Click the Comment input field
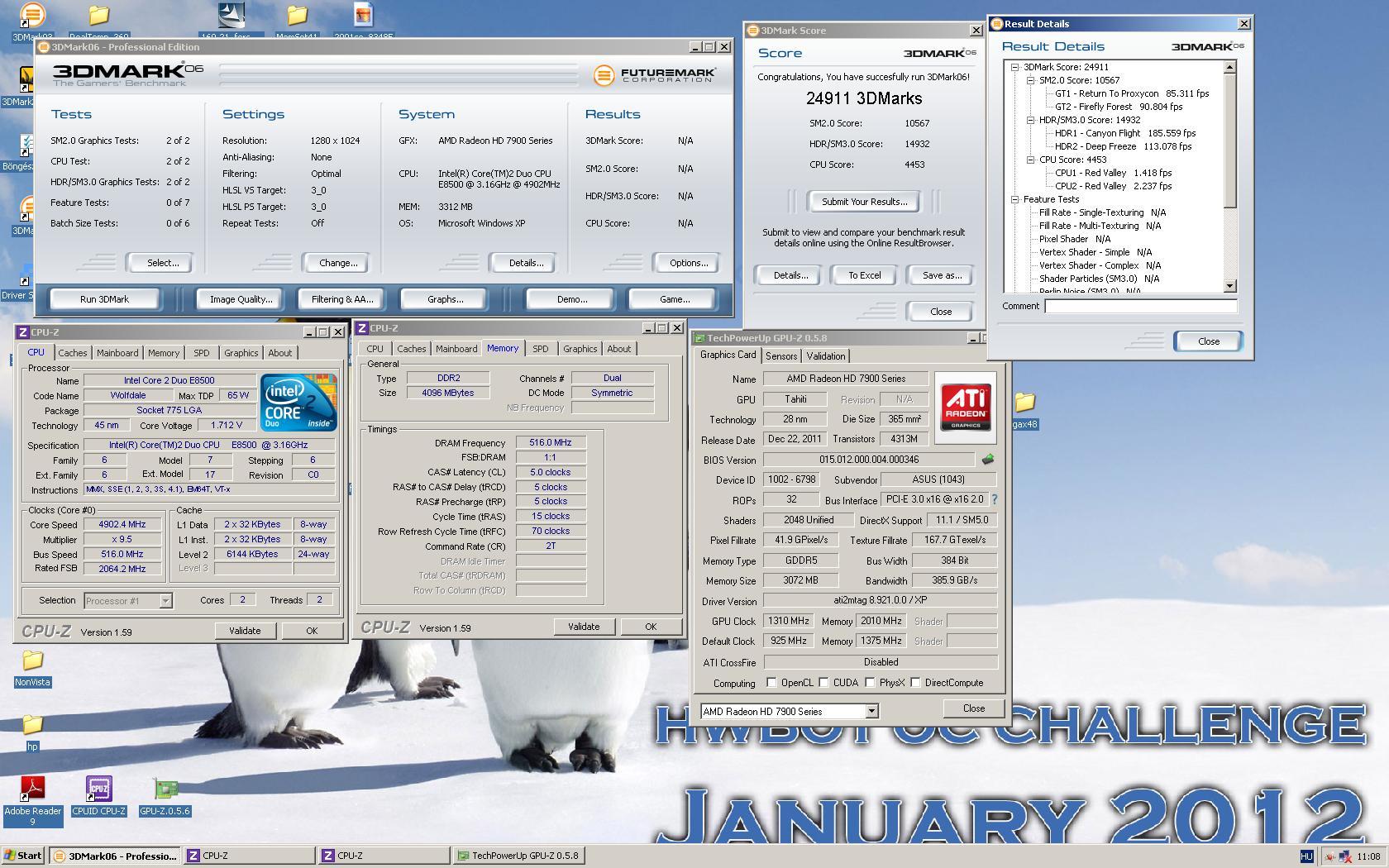This screenshot has width=1389, height=868. pyautogui.click(x=1141, y=306)
